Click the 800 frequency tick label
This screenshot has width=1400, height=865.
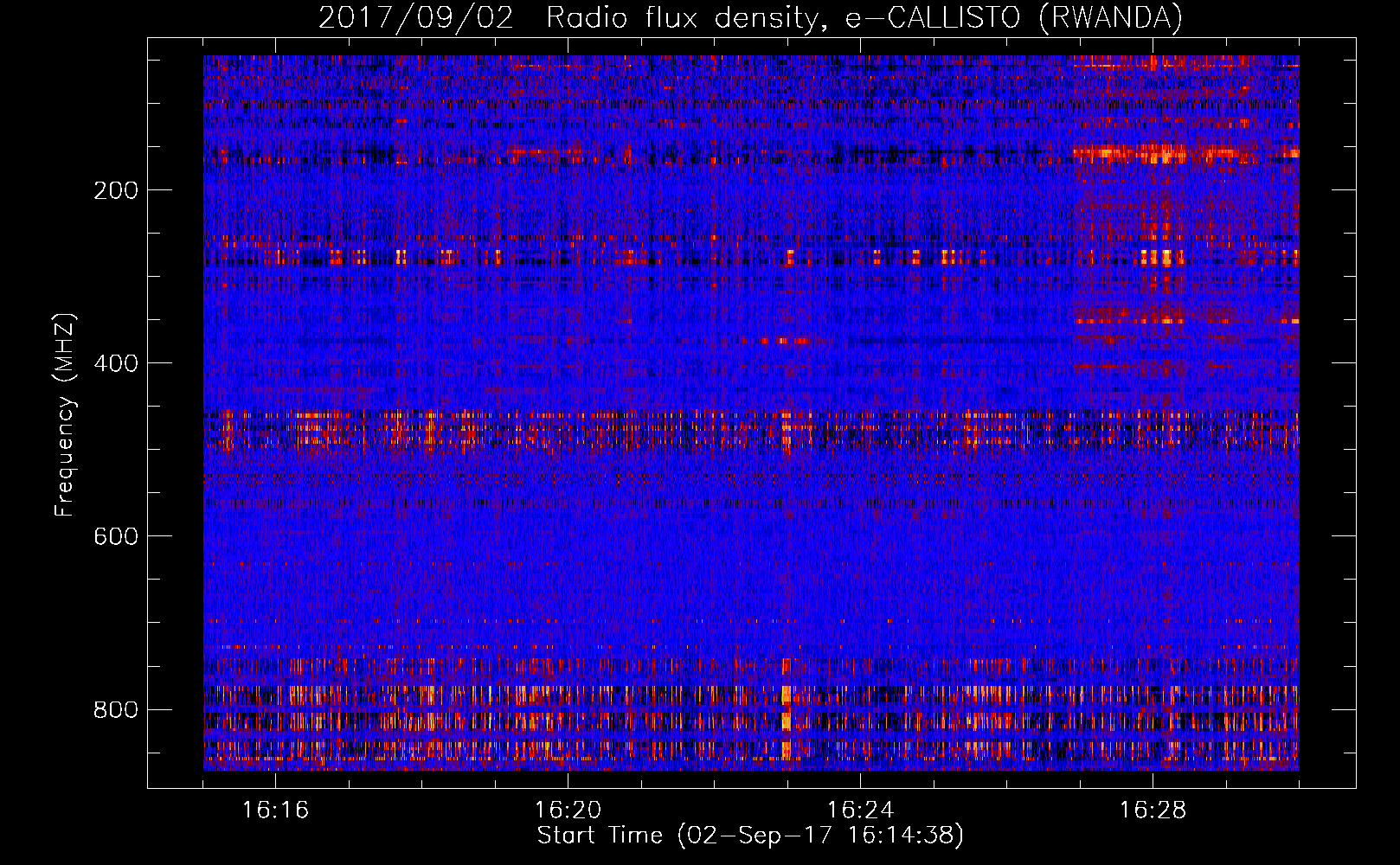[x=116, y=709]
